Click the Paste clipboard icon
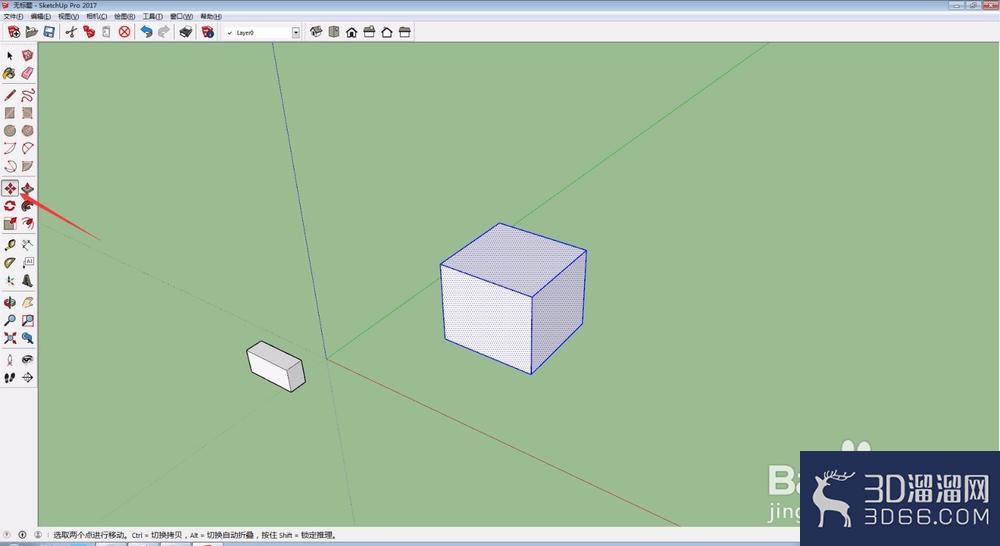The image size is (1000, 546). 107,32
